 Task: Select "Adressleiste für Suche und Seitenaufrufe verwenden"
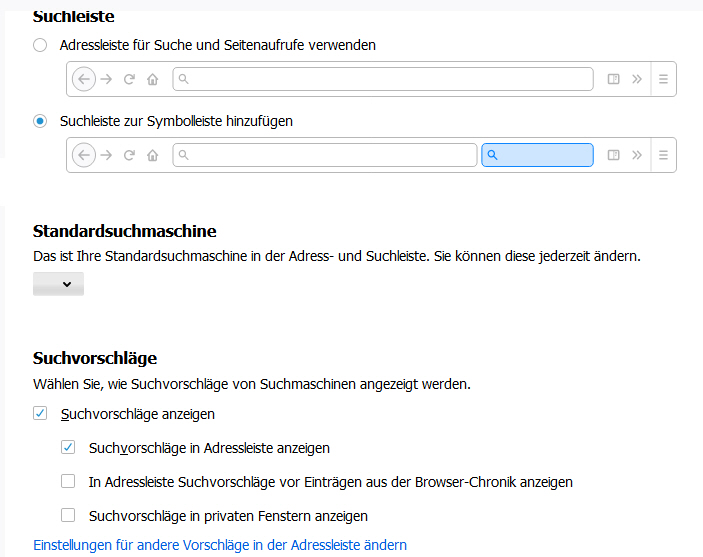coord(40,45)
